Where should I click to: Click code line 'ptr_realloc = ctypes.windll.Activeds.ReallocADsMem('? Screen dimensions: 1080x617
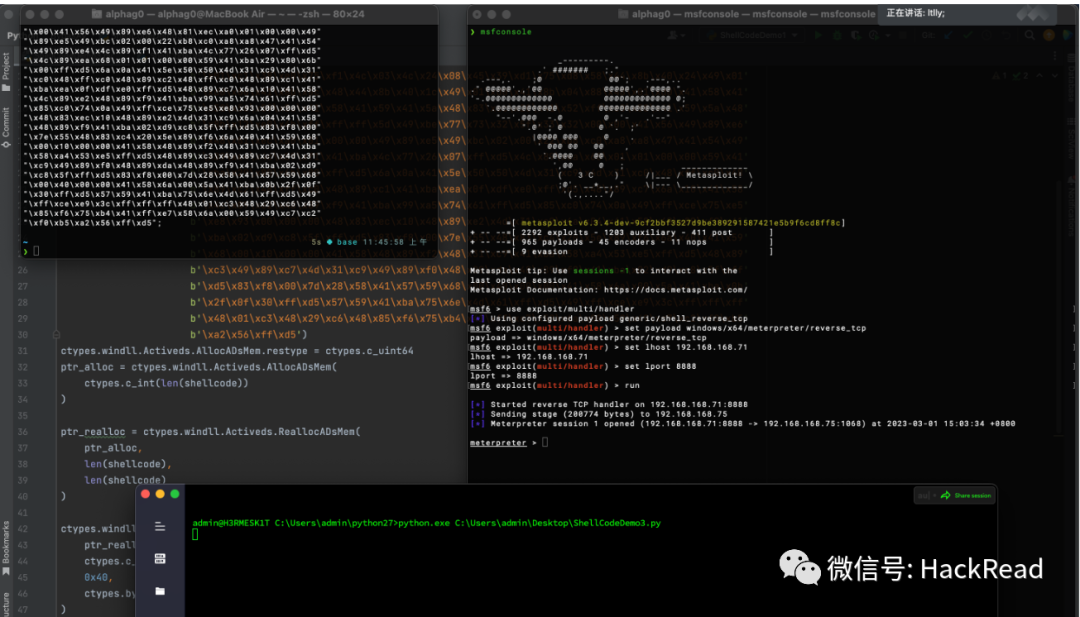coord(211,432)
